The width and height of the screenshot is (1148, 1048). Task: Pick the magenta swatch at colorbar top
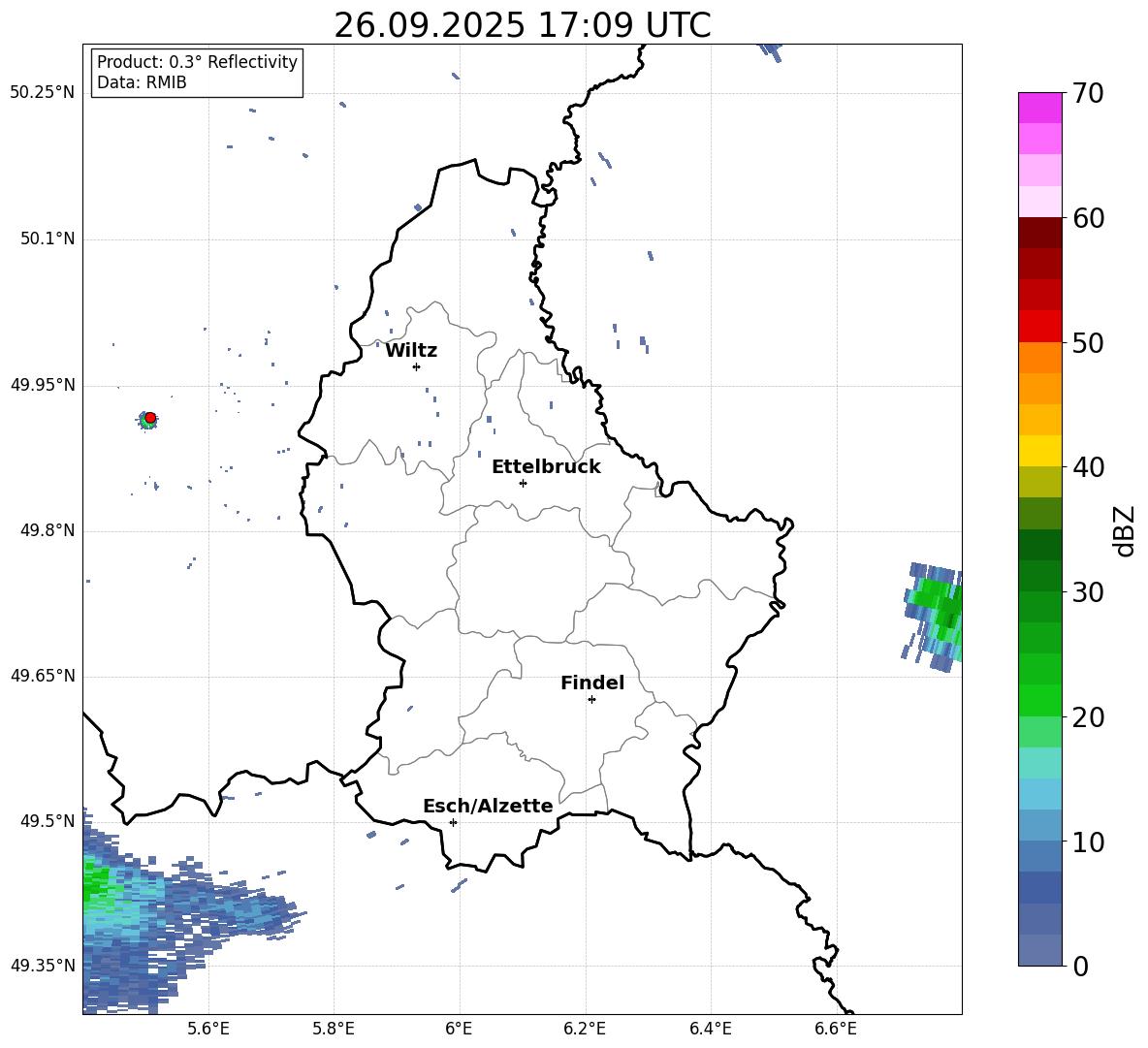(1039, 108)
